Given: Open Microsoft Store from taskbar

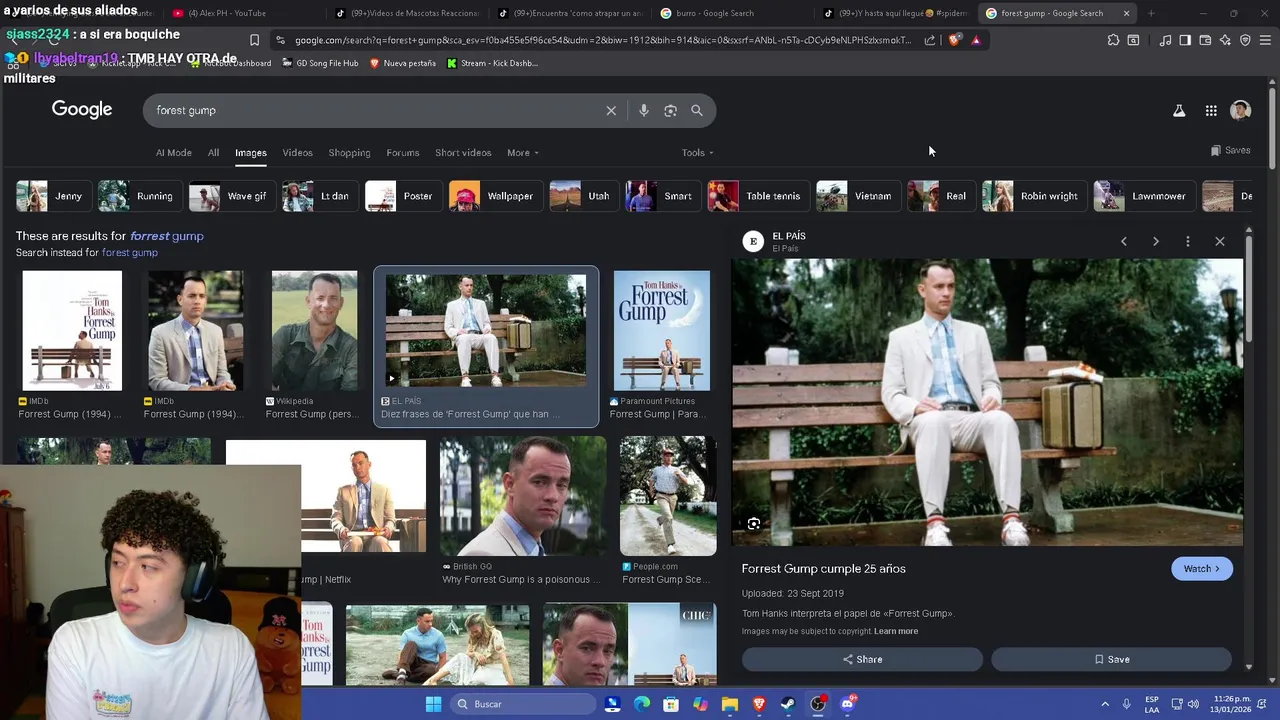Looking at the screenshot, I should (x=671, y=704).
